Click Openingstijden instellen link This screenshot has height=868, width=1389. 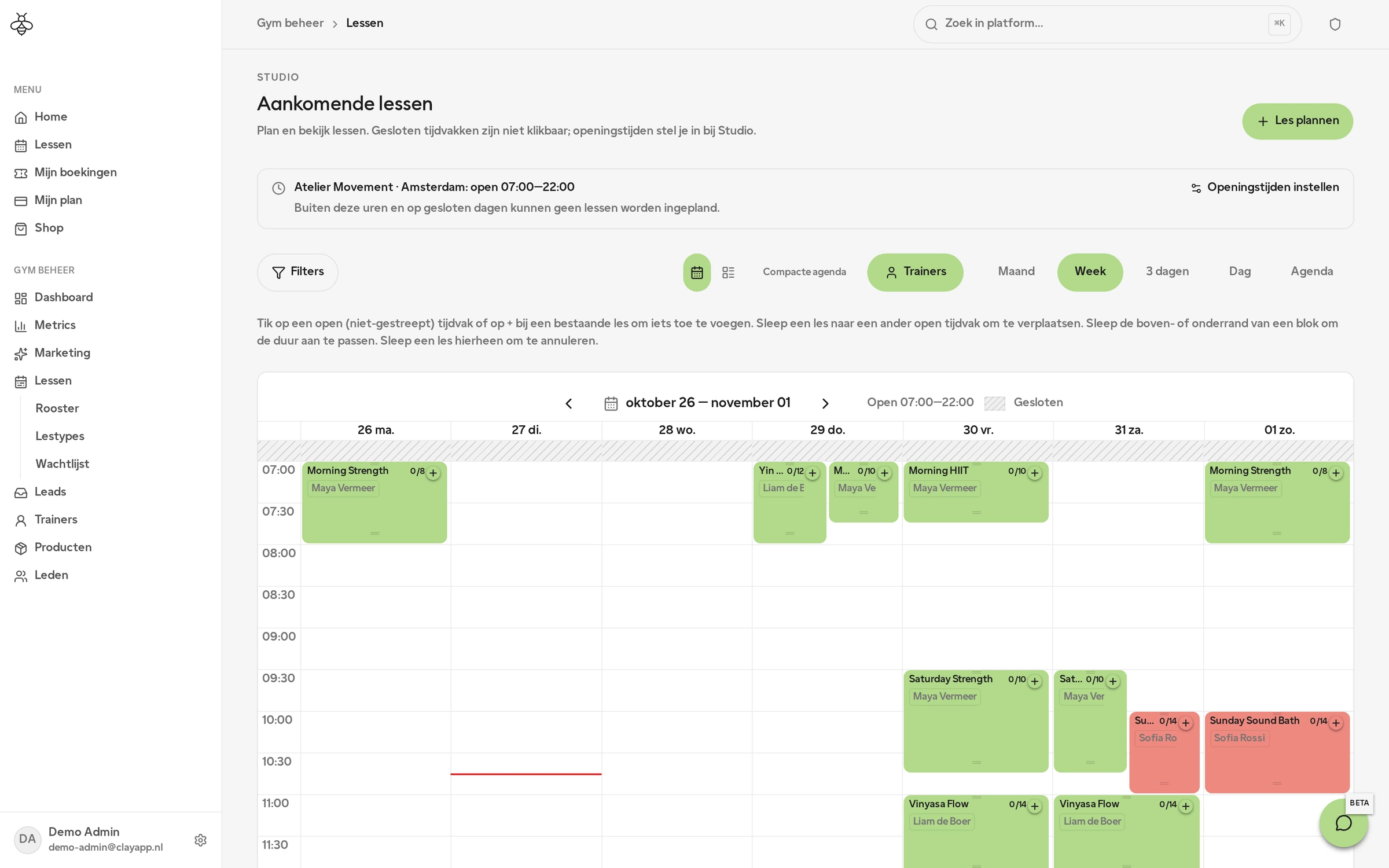point(1265,187)
